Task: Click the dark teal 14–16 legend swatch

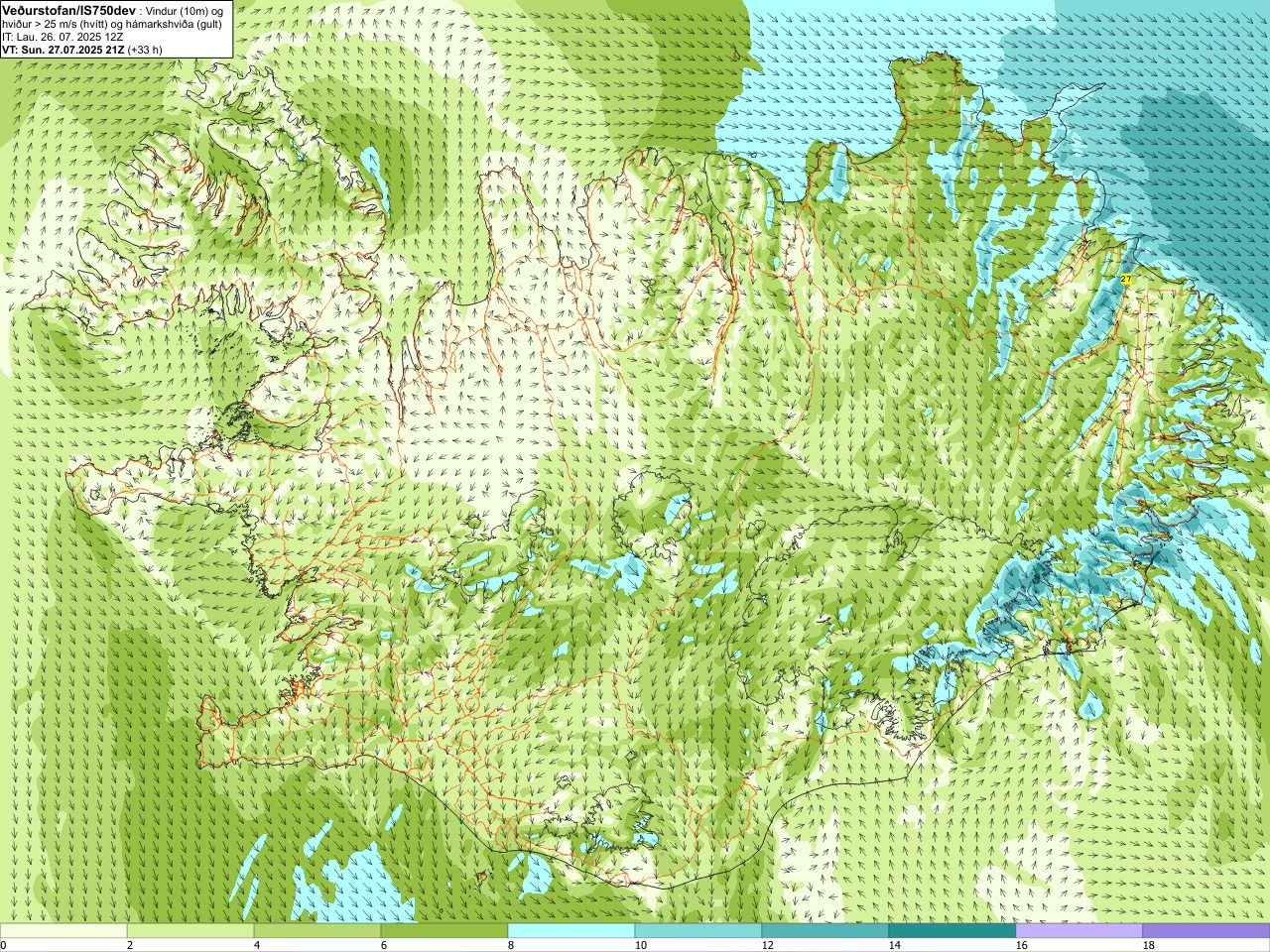Action: (952, 931)
